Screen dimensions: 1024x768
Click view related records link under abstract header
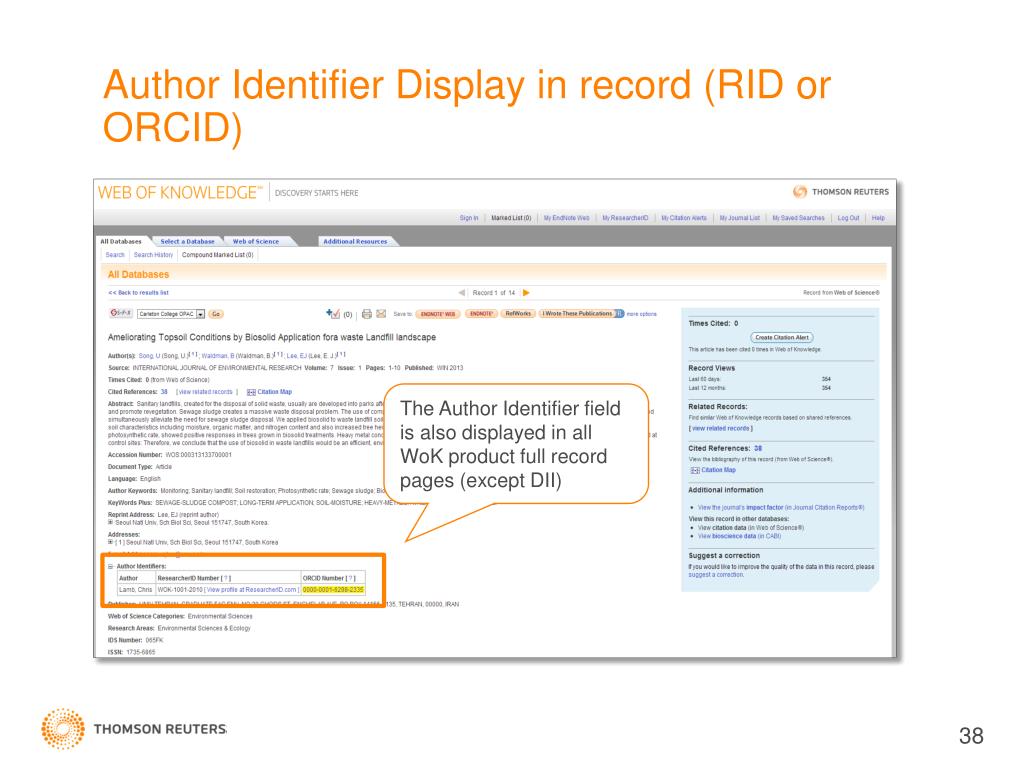pyautogui.click(x=206, y=392)
